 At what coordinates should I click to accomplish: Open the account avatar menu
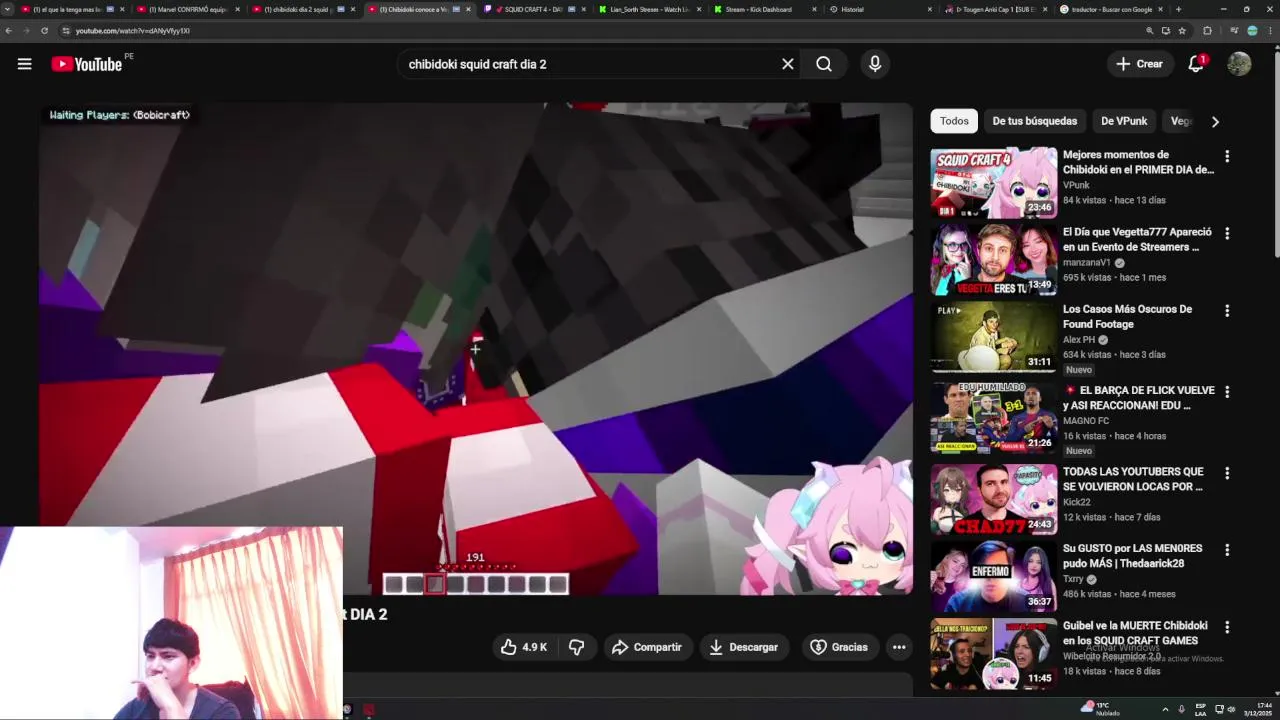(1239, 64)
